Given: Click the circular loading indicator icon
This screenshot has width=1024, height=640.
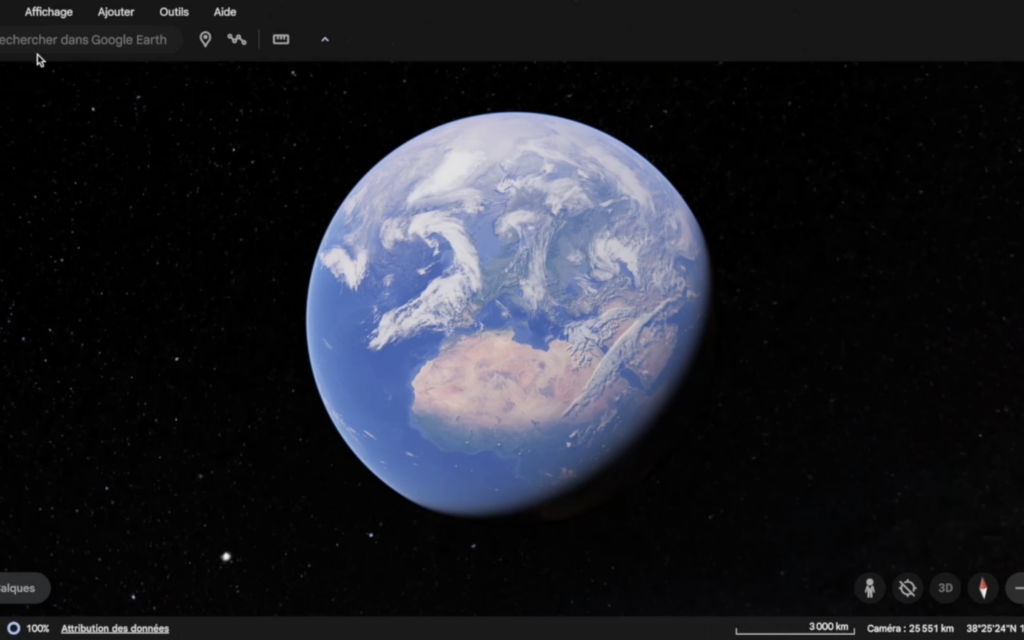Looking at the screenshot, I should (x=13, y=629).
